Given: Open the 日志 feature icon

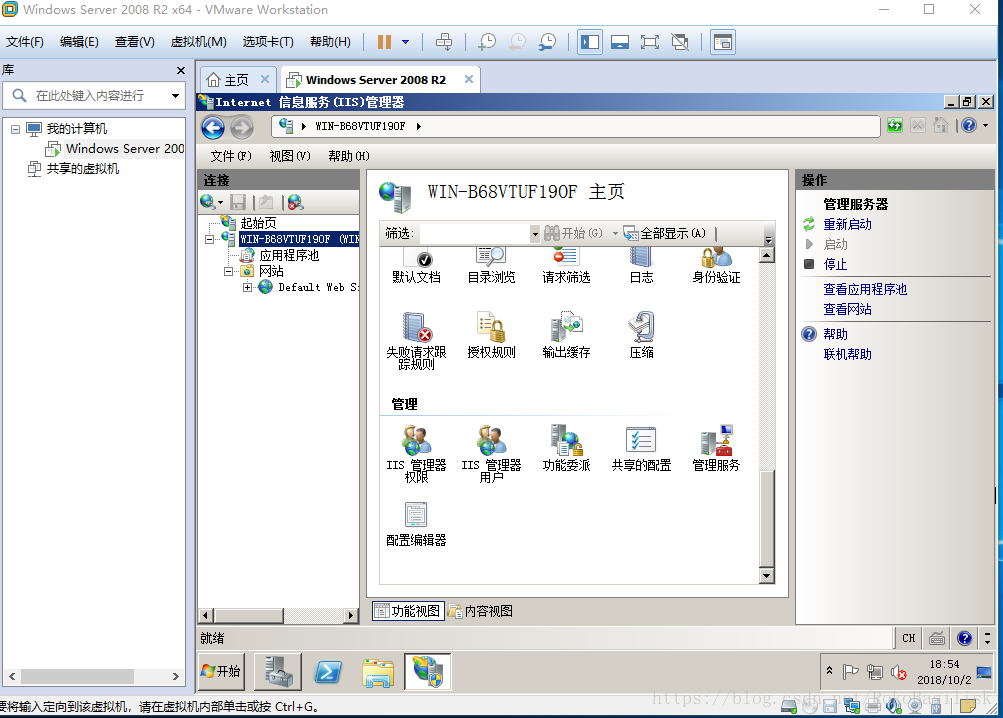Looking at the screenshot, I should (641, 266).
